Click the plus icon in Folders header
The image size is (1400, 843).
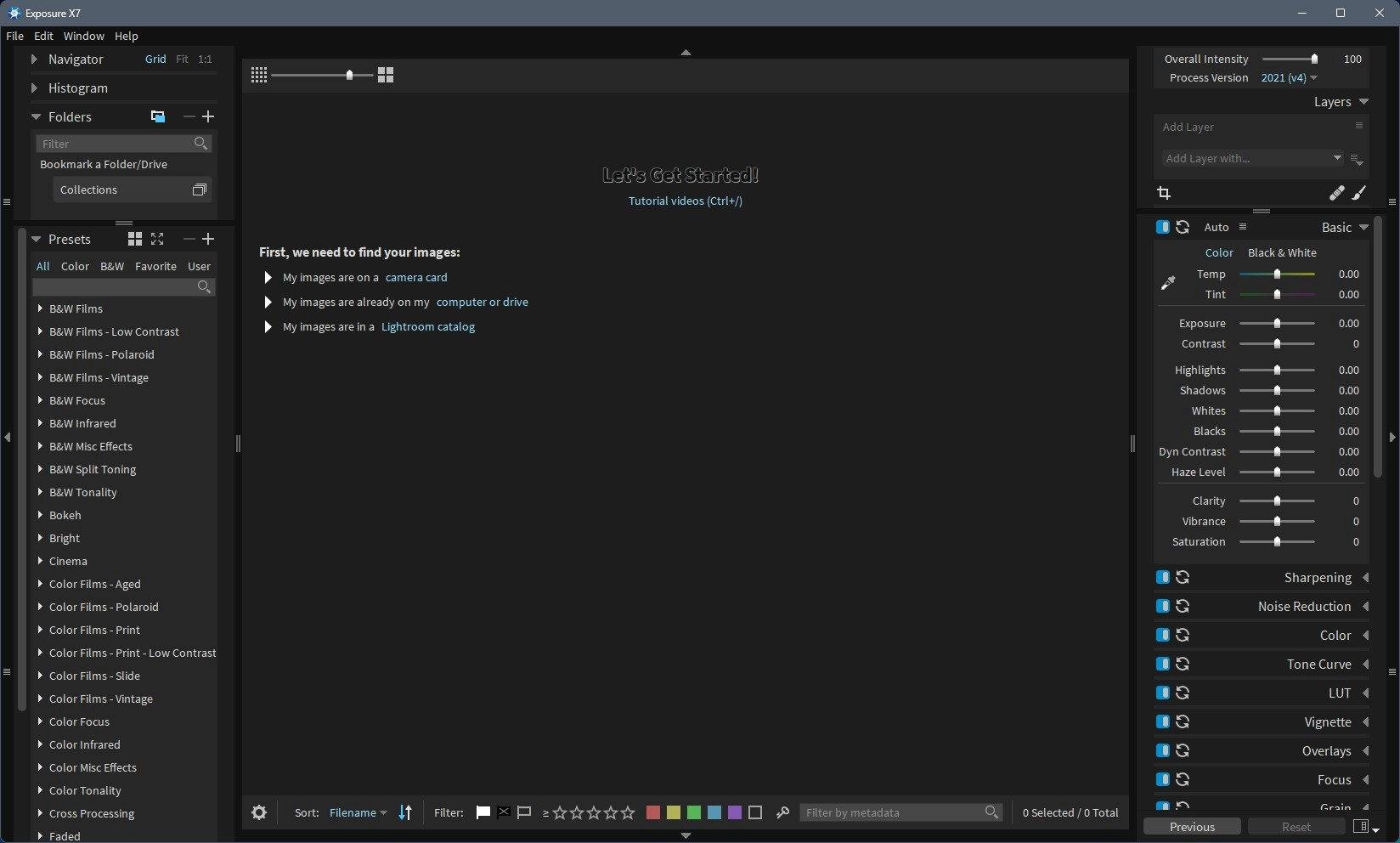pos(208,116)
